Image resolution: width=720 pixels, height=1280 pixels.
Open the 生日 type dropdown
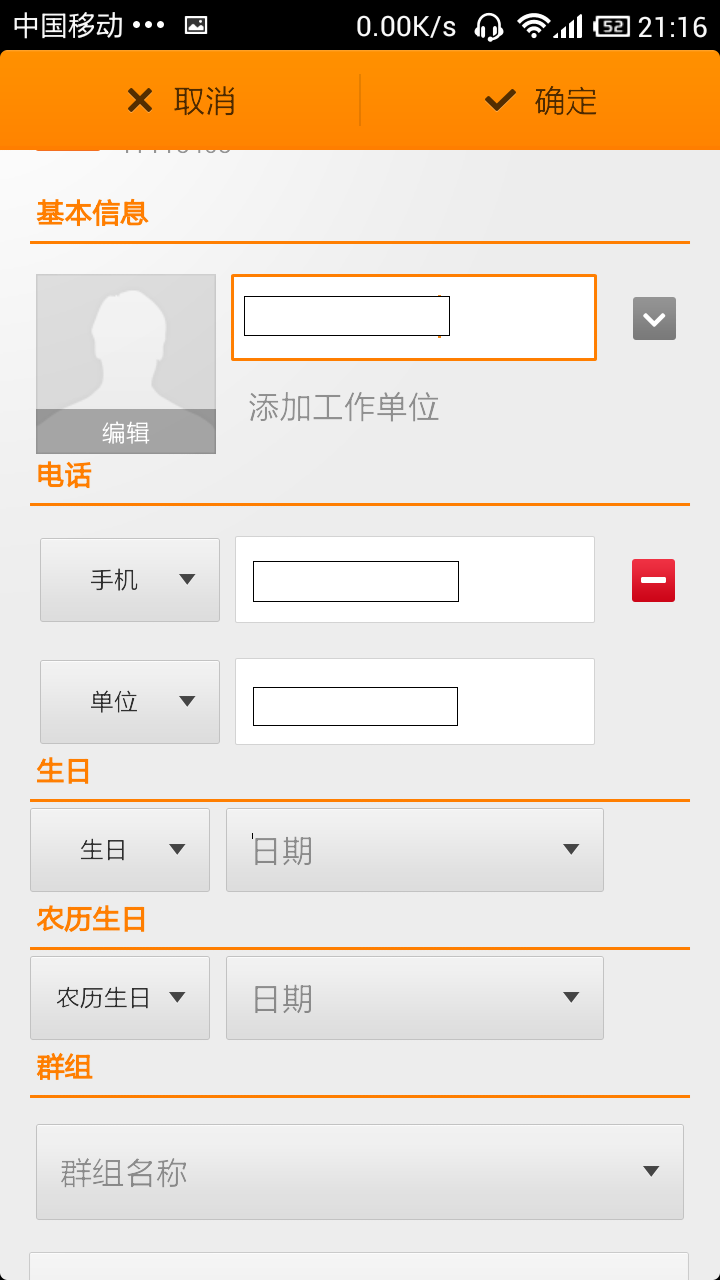point(120,850)
